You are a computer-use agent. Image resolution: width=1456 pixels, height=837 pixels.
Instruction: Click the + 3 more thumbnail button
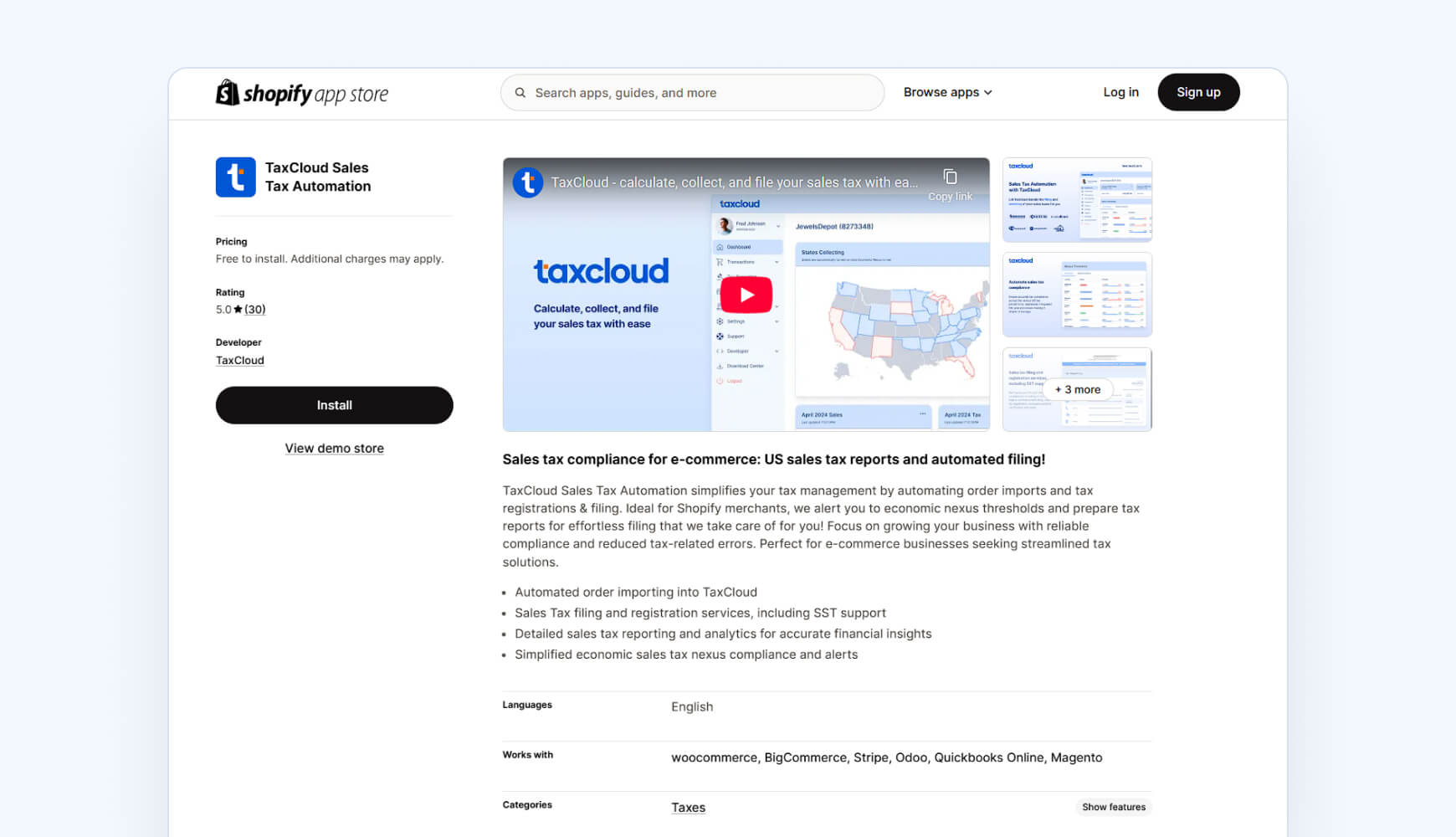(x=1078, y=389)
